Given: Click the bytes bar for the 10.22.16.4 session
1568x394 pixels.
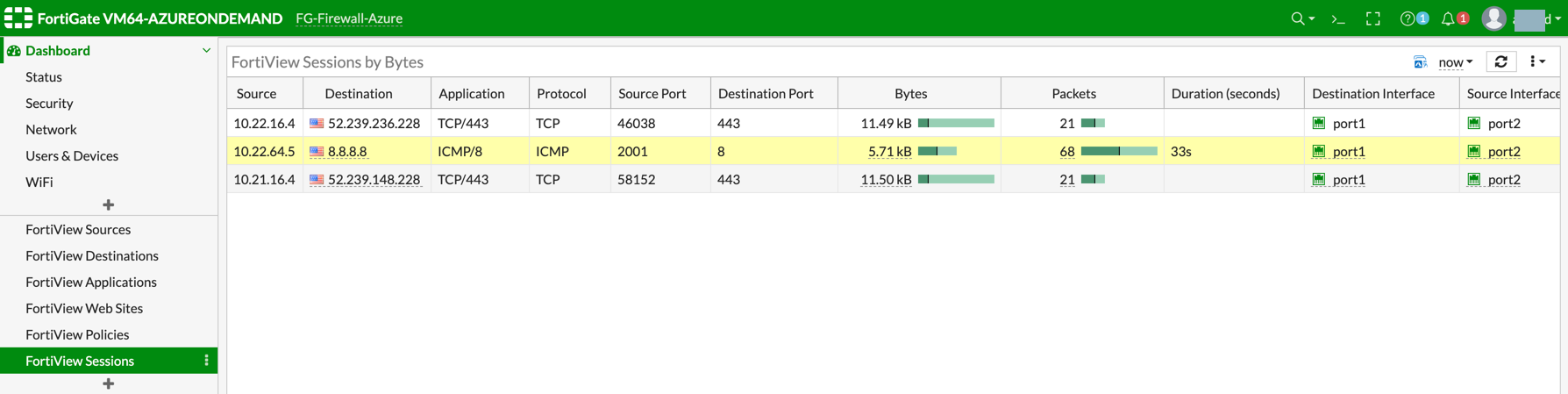Looking at the screenshot, I should [x=956, y=123].
